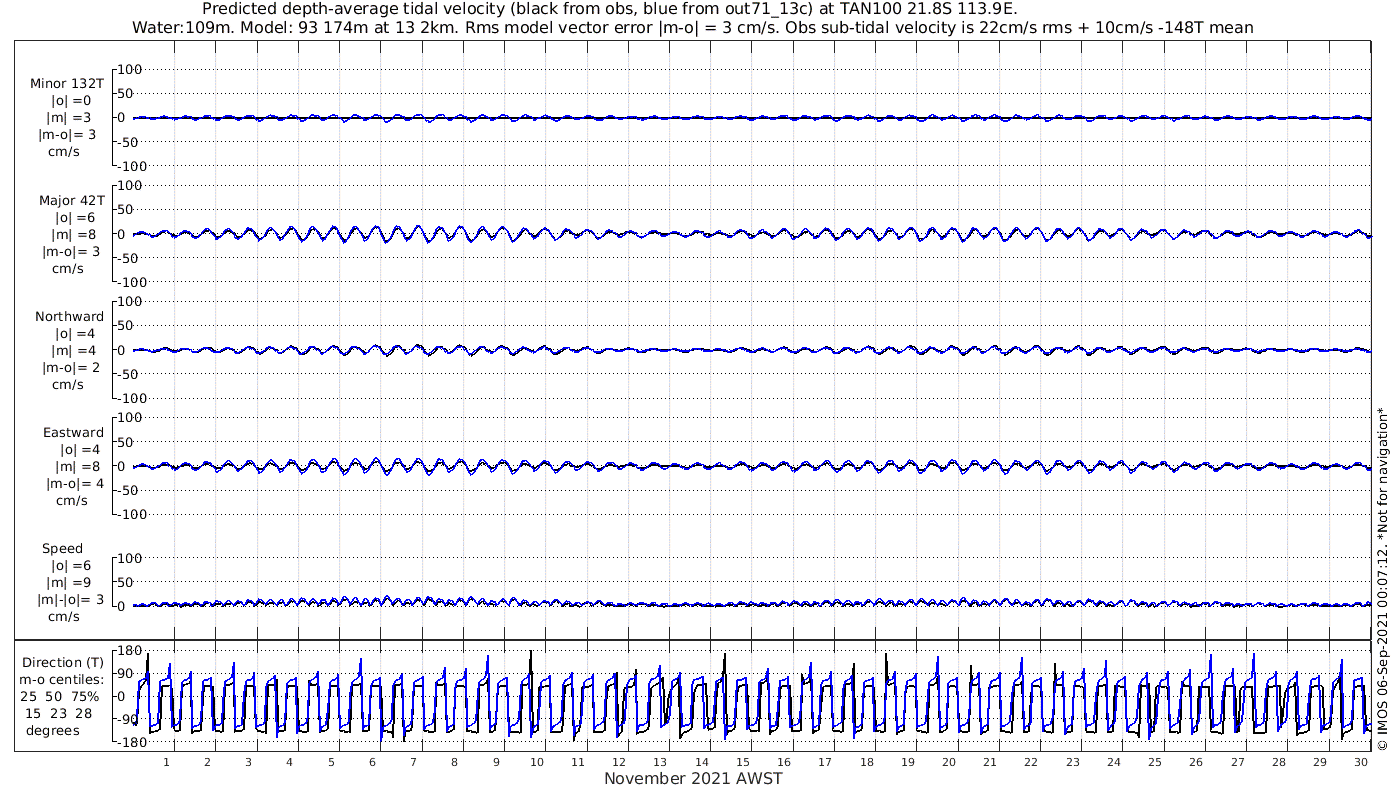This screenshot has width=1400, height=800.
Task: Click day '8' on the date axis
Action: pyautogui.click(x=454, y=763)
